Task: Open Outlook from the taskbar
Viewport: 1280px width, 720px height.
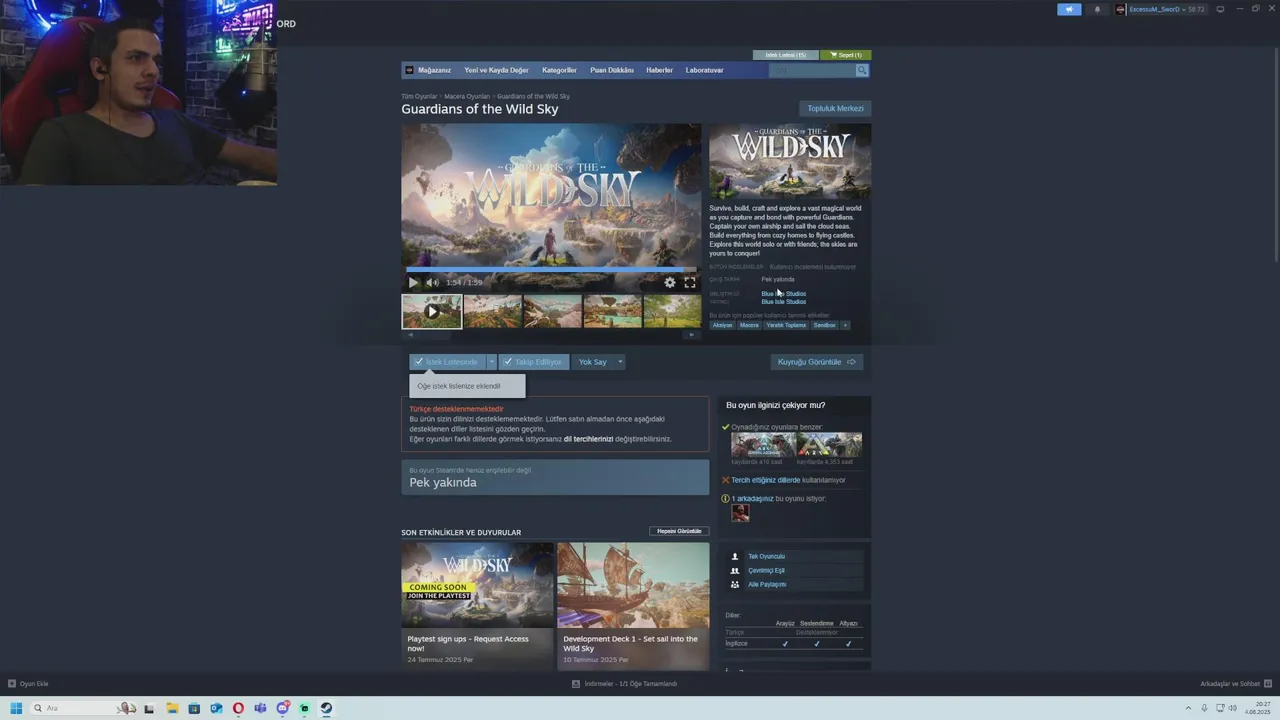Action: coord(216,708)
